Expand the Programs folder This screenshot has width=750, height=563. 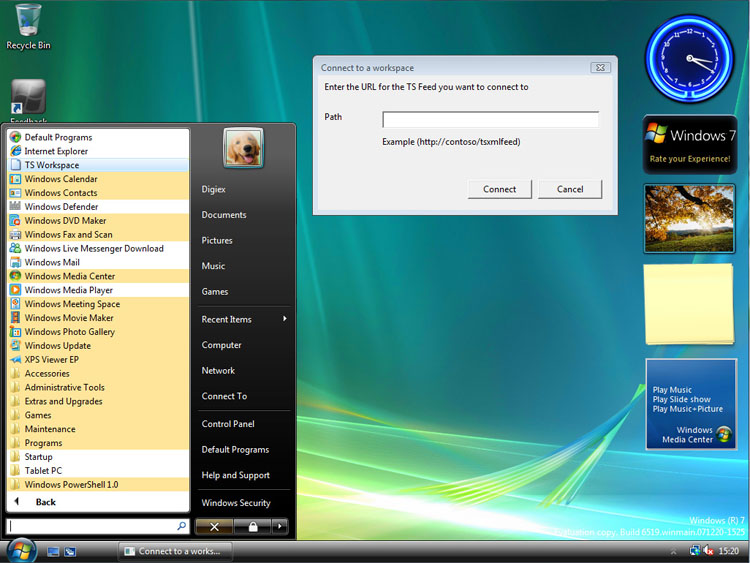click(98, 442)
